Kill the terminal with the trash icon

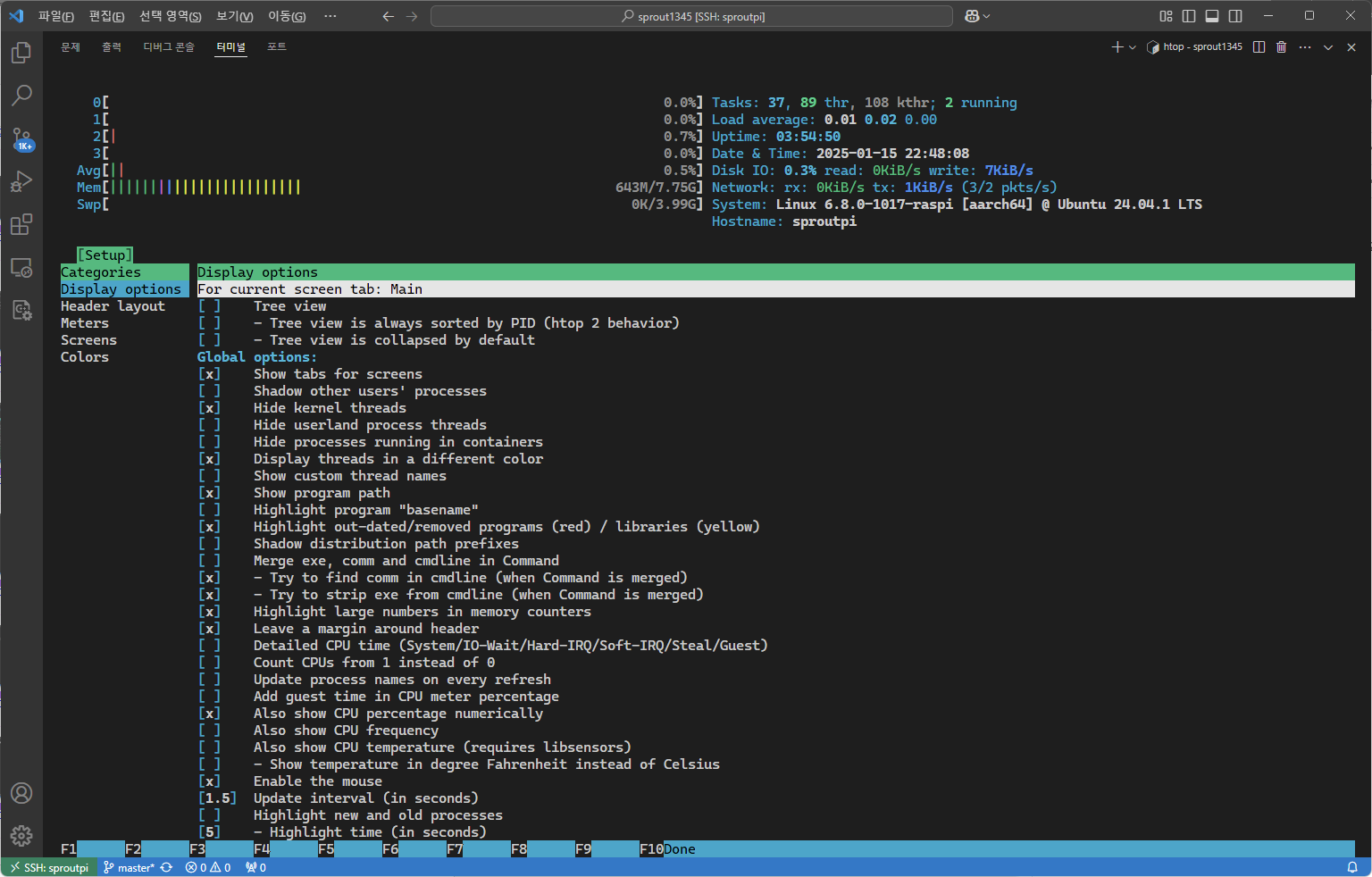tap(1281, 47)
